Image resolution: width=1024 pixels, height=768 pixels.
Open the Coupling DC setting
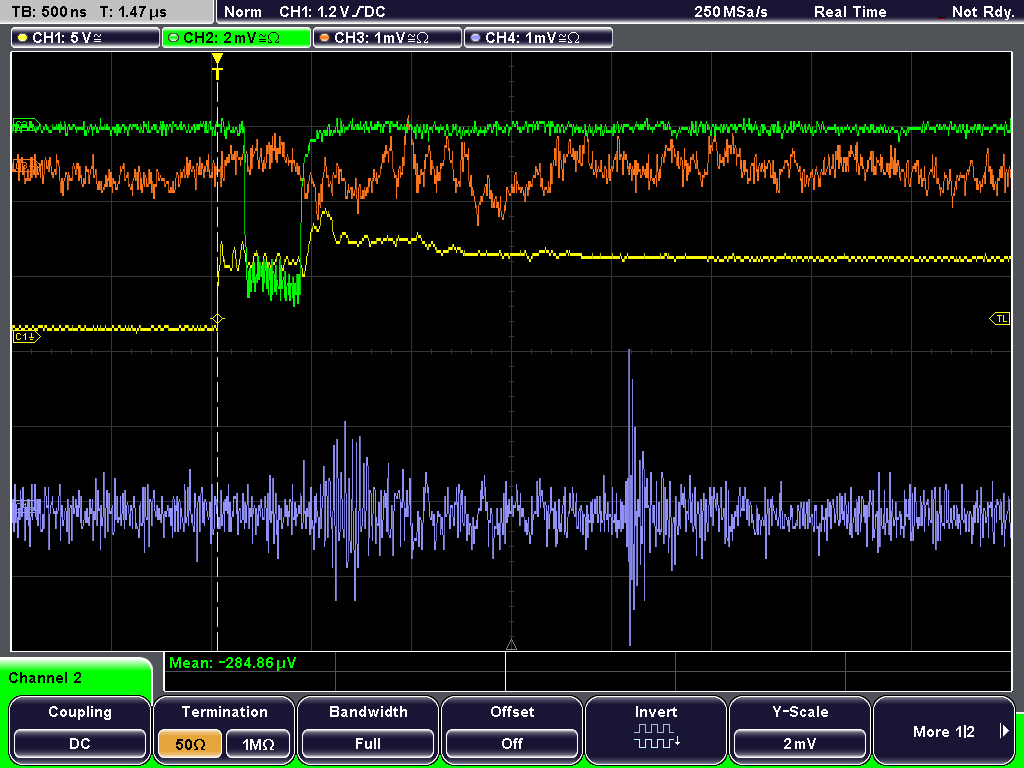(80, 729)
